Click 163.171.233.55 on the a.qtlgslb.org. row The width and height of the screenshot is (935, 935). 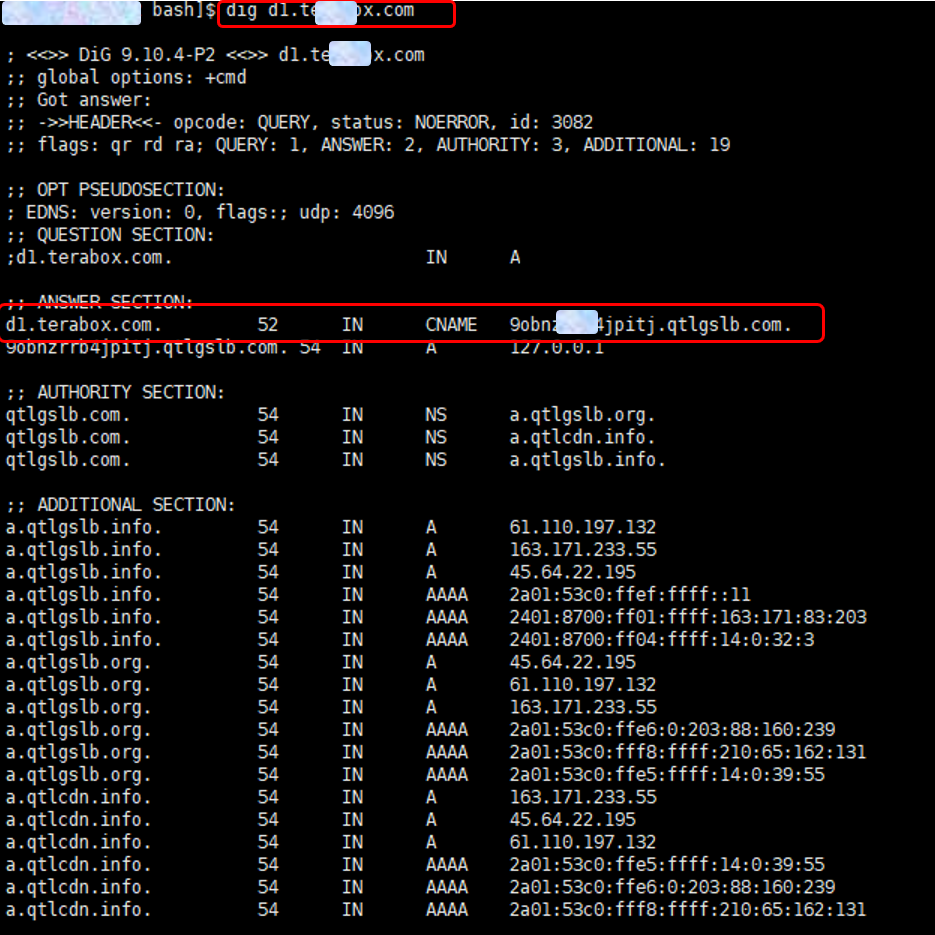(583, 707)
